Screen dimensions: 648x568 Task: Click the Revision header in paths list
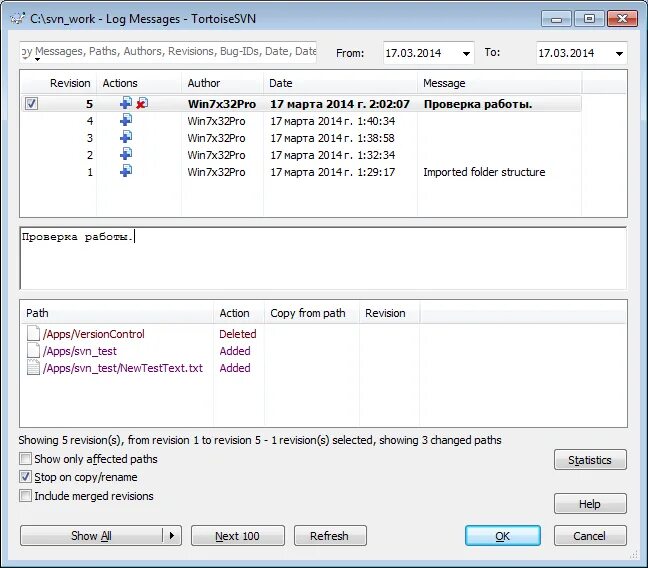389,313
